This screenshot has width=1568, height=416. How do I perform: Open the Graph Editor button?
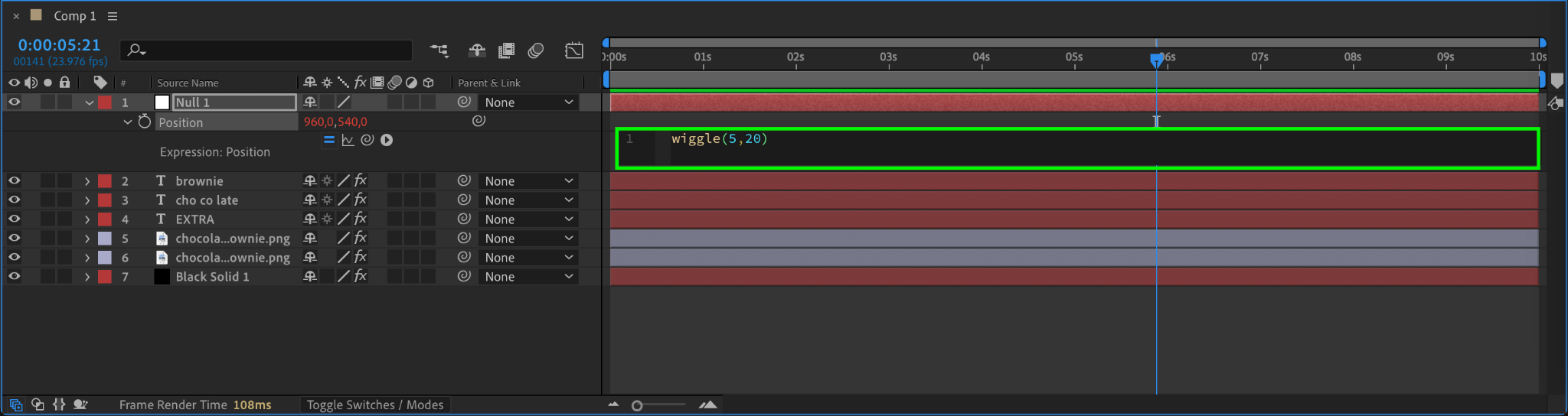[574, 51]
